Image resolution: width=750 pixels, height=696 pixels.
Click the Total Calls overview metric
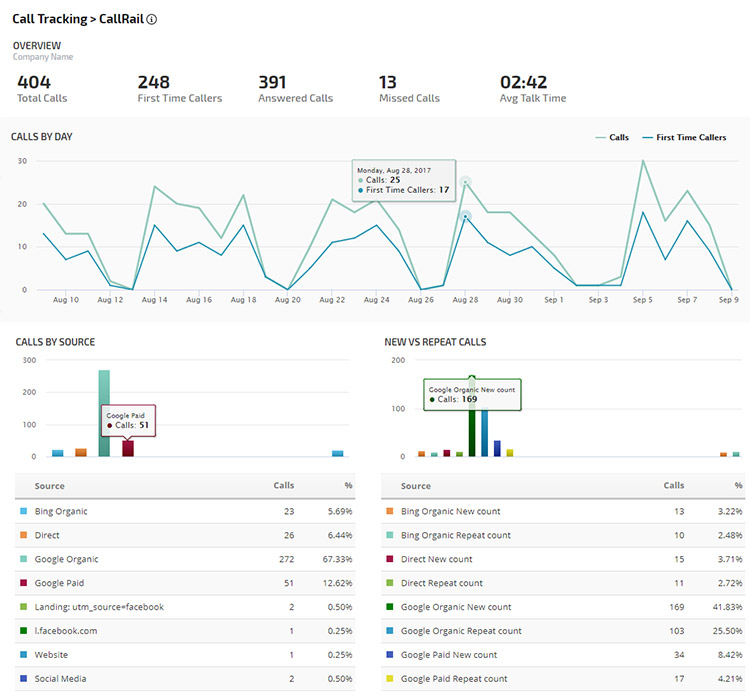[44, 88]
